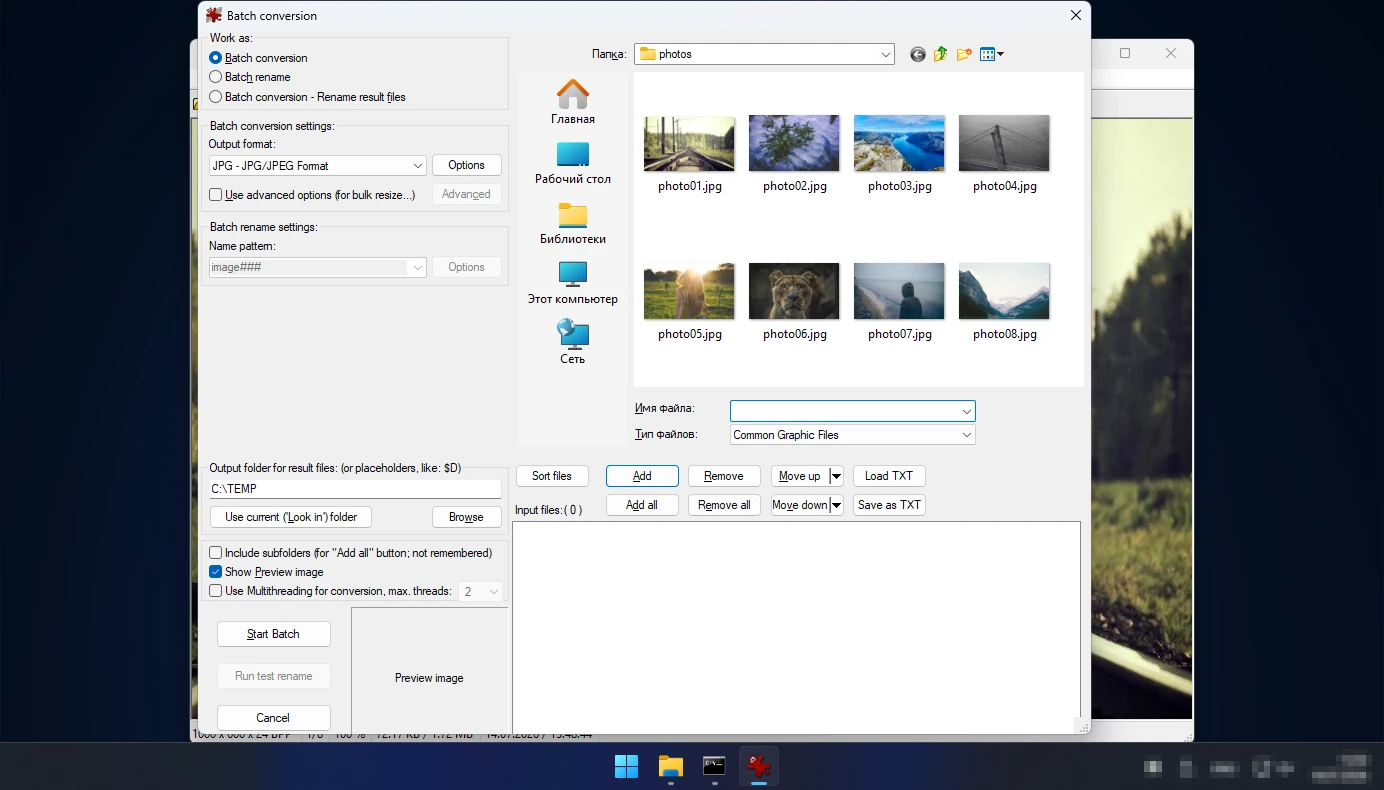1384x790 pixels.
Task: Select the Batch rename radio option
Action: [x=215, y=77]
